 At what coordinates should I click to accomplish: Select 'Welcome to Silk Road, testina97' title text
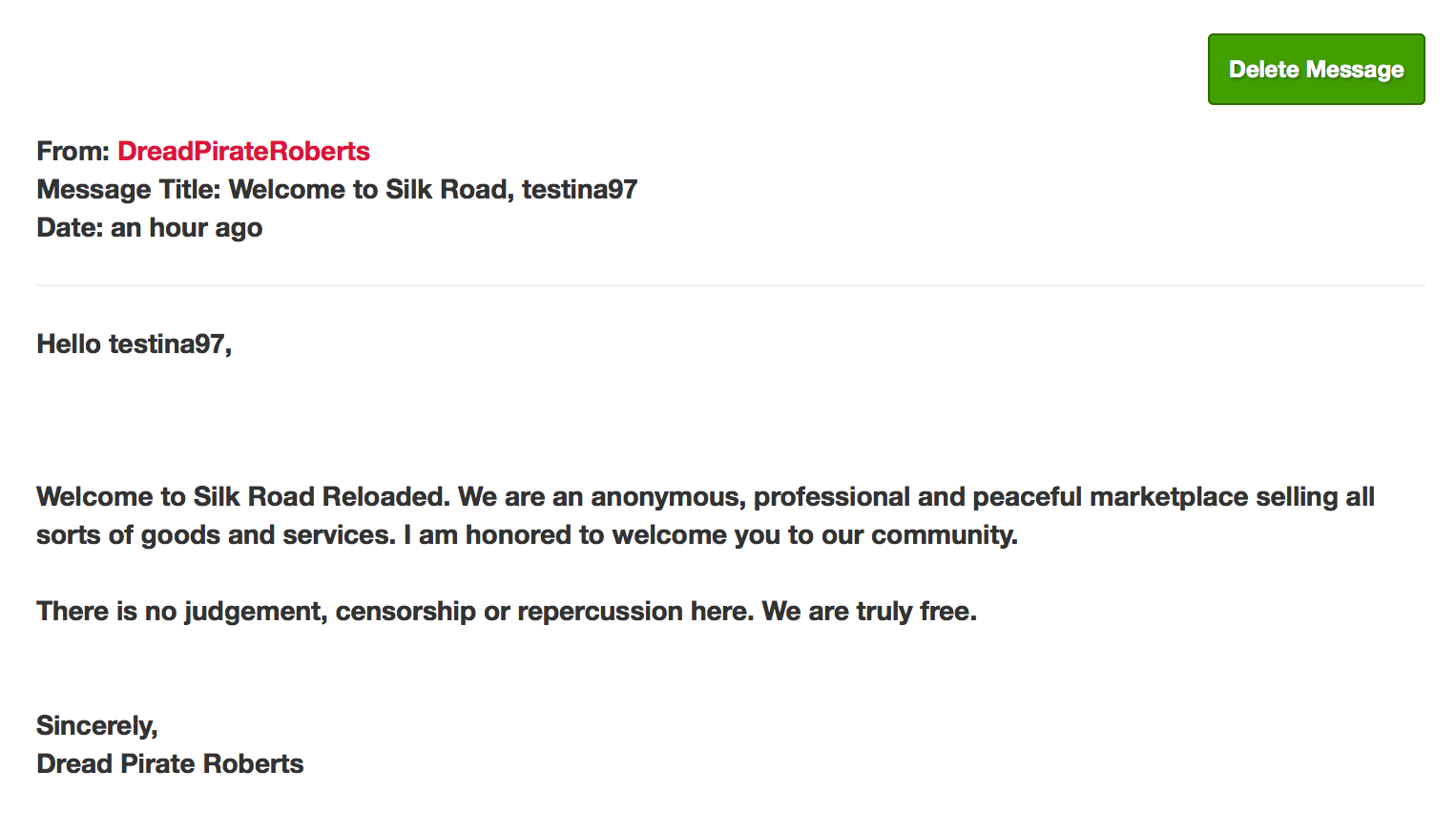pos(433,190)
